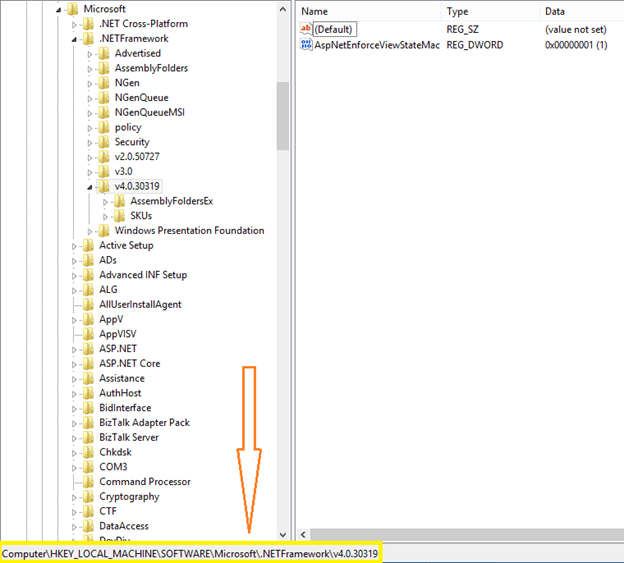Select the BidInterface key
Screen dimensions: 624x563
coord(125,408)
